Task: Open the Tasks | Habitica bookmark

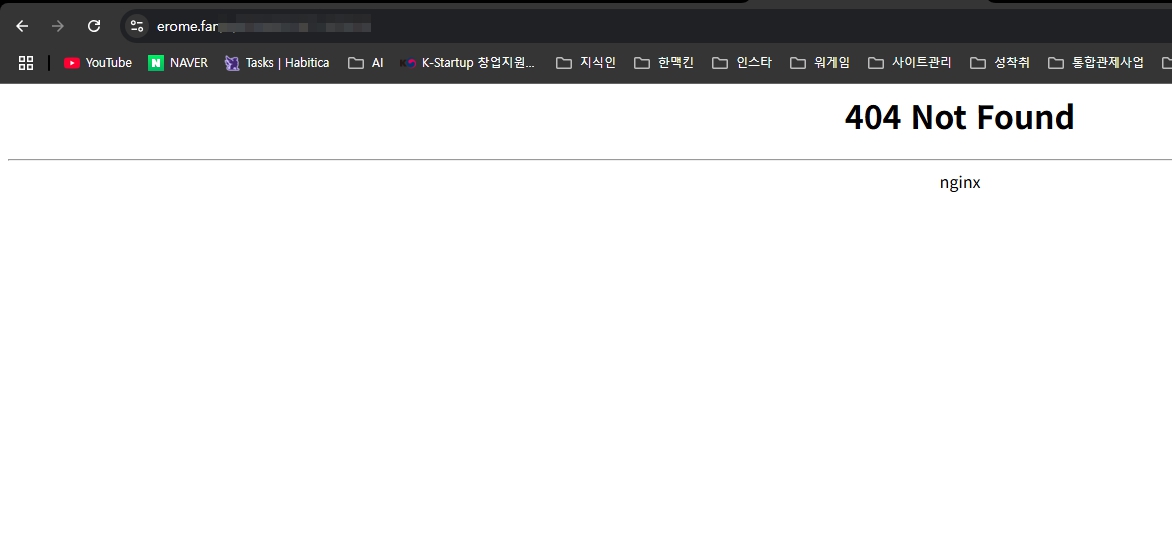Action: click(x=277, y=63)
